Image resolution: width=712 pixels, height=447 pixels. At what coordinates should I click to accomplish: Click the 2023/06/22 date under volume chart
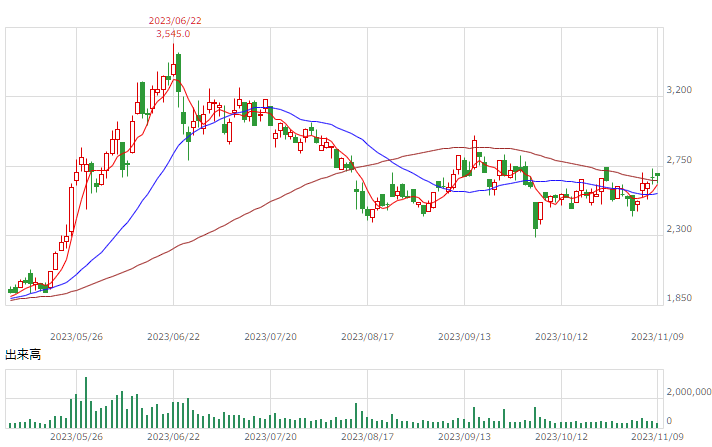click(x=173, y=437)
